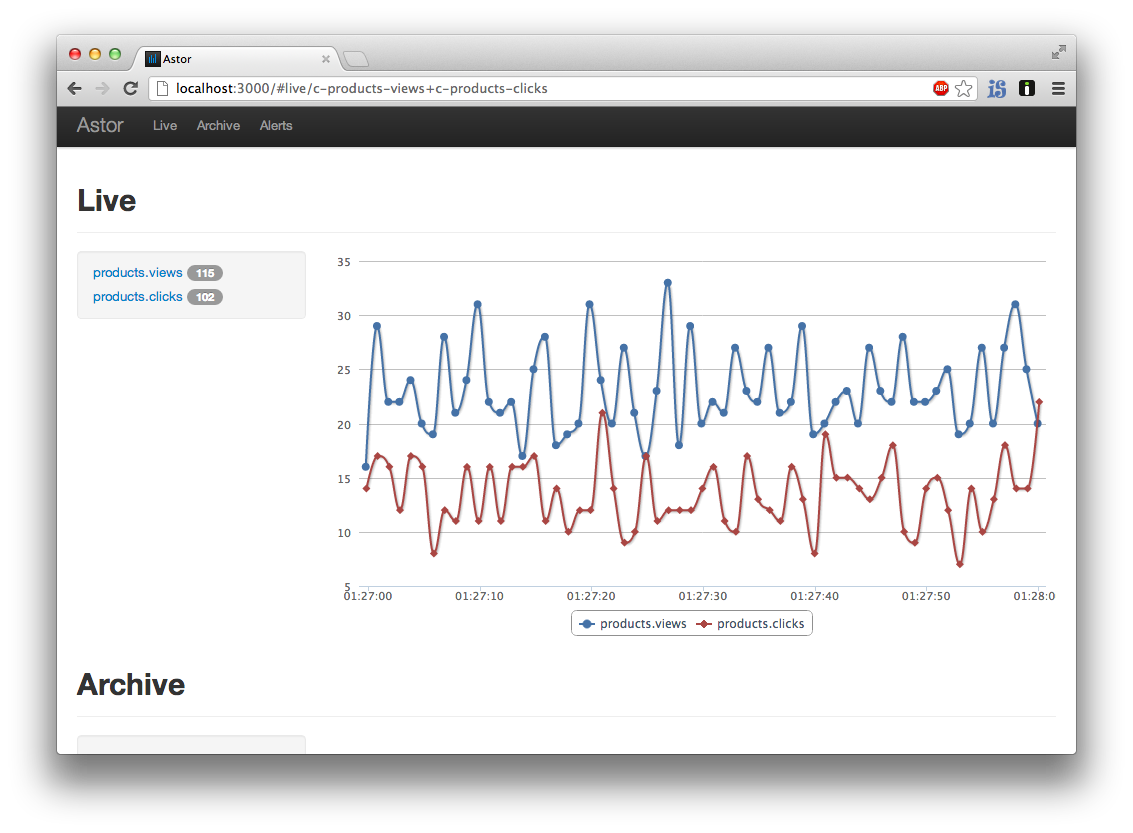The height and width of the screenshot is (833, 1133).
Task: Toggle products.views series in chart legend
Action: [x=633, y=623]
